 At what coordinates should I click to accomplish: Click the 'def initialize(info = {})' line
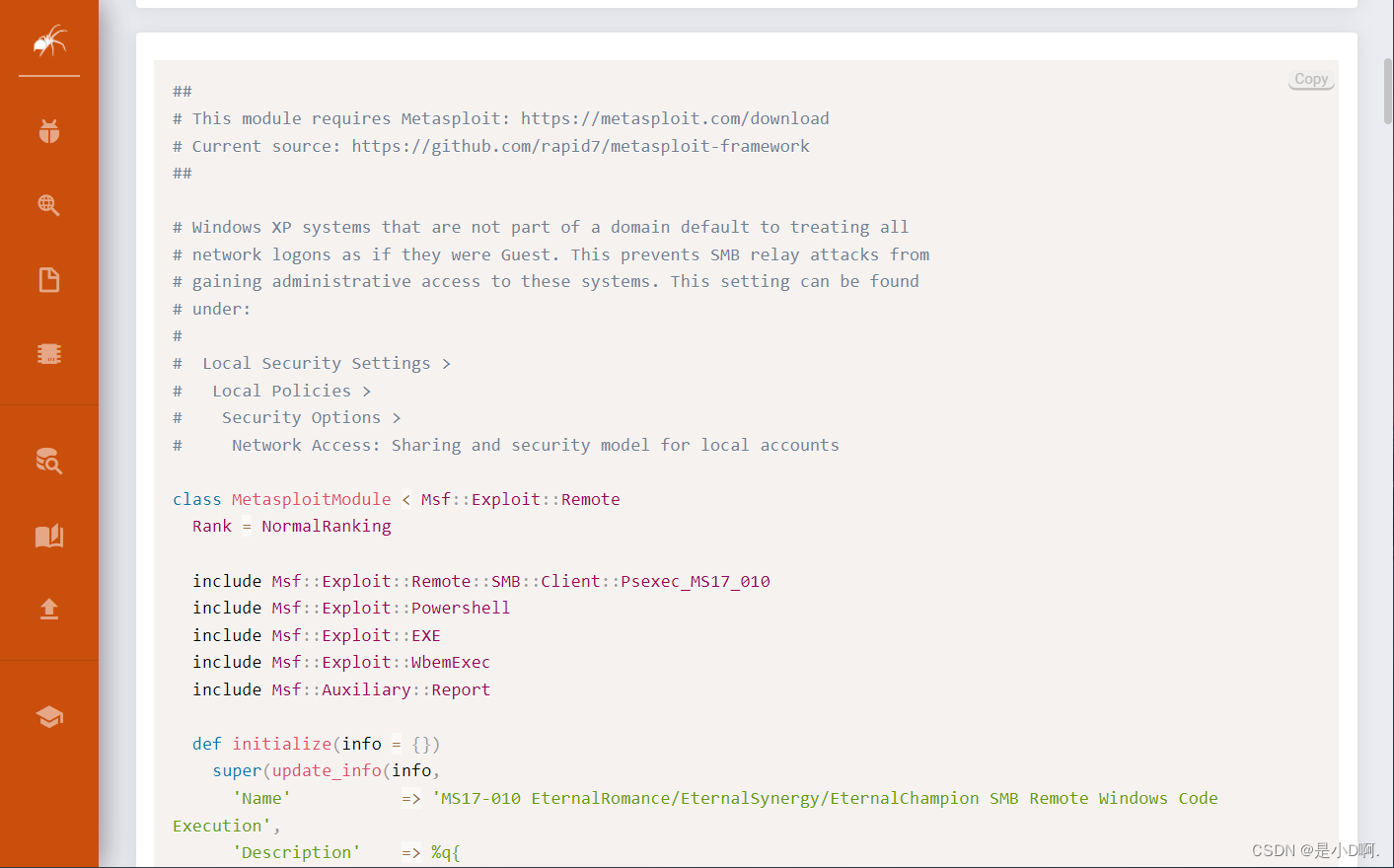(317, 744)
